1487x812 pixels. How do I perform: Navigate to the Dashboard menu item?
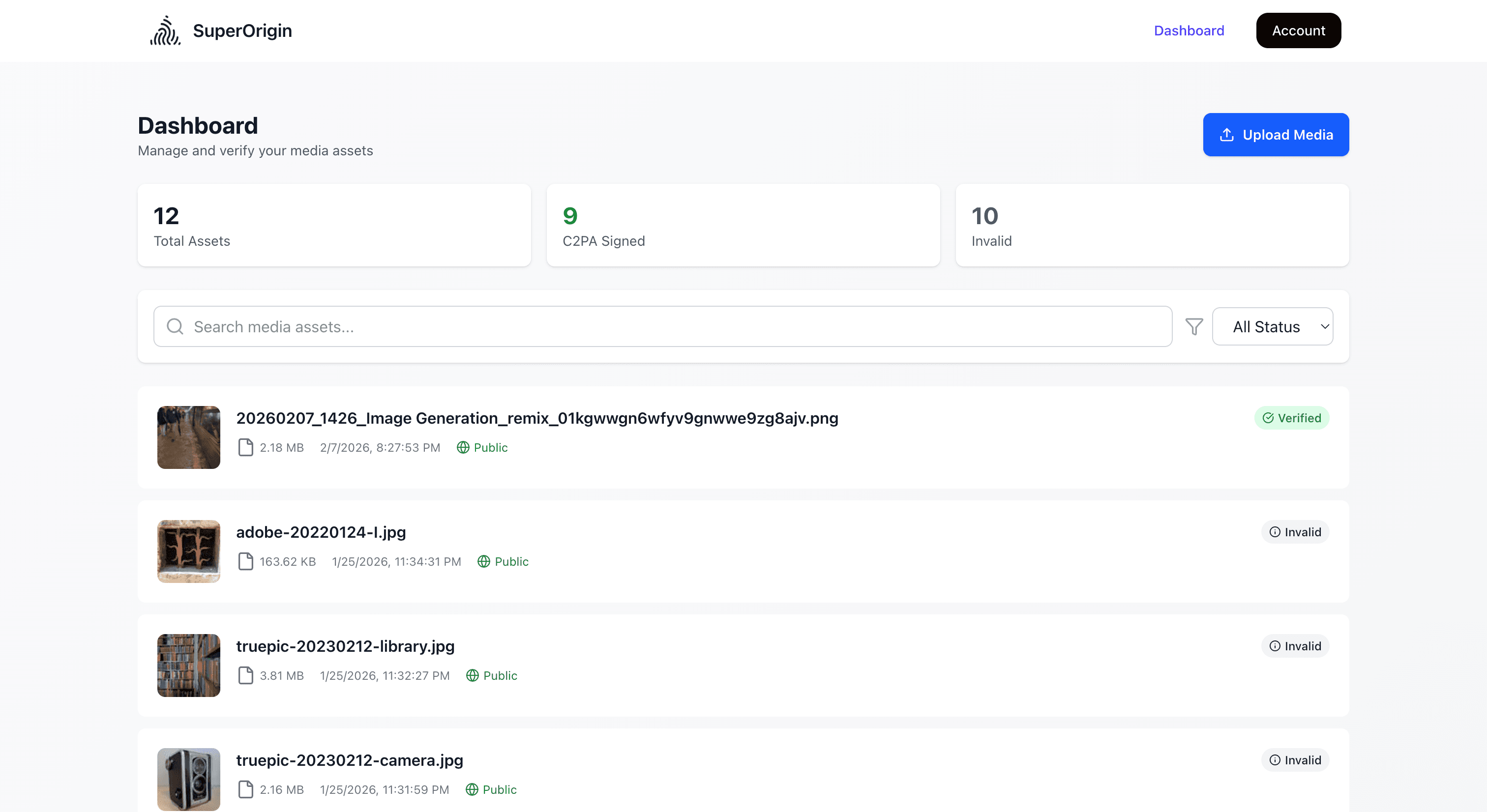tap(1189, 30)
